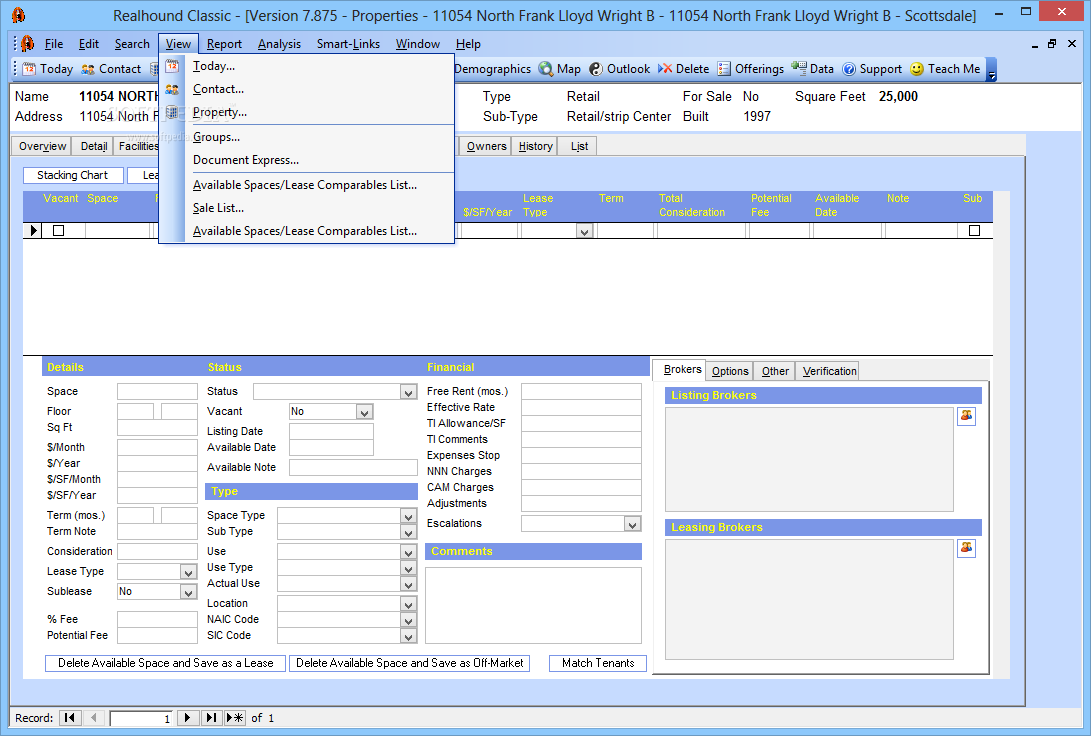This screenshot has height=736, width=1091.
Task: Click Delete Available Space and Save as a Lease
Action: (x=166, y=663)
